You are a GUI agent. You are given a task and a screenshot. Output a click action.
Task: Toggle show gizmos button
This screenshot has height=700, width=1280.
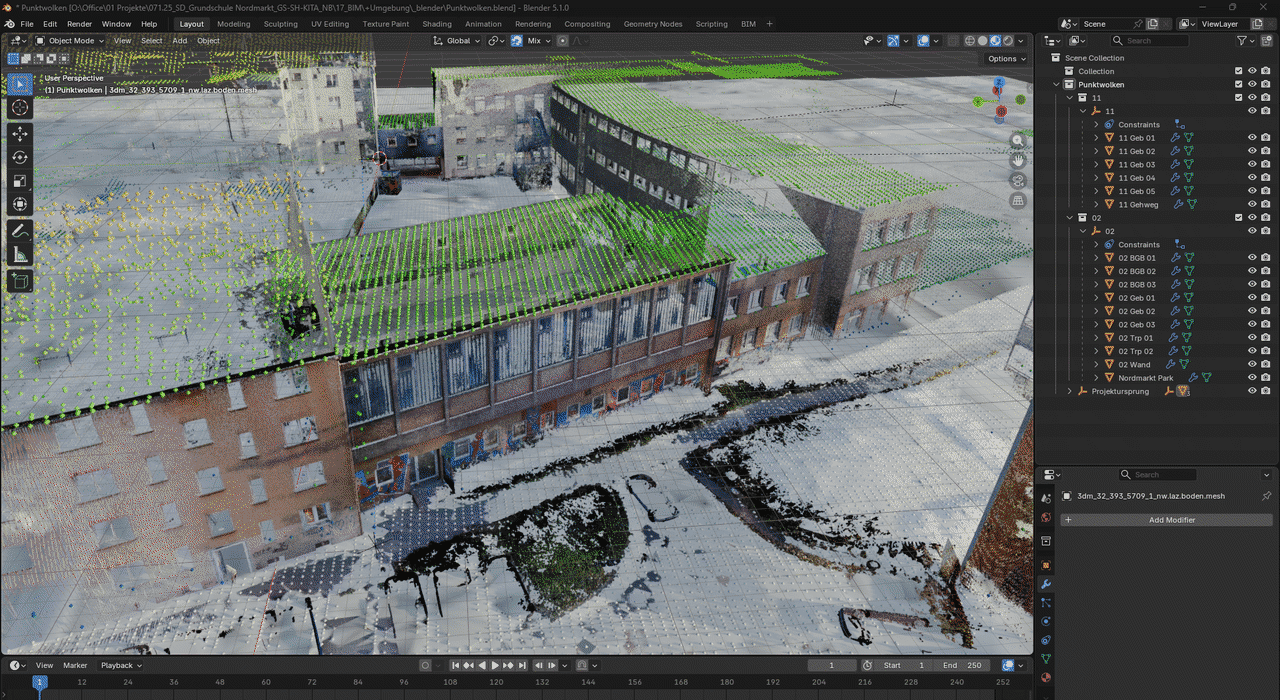coord(893,41)
